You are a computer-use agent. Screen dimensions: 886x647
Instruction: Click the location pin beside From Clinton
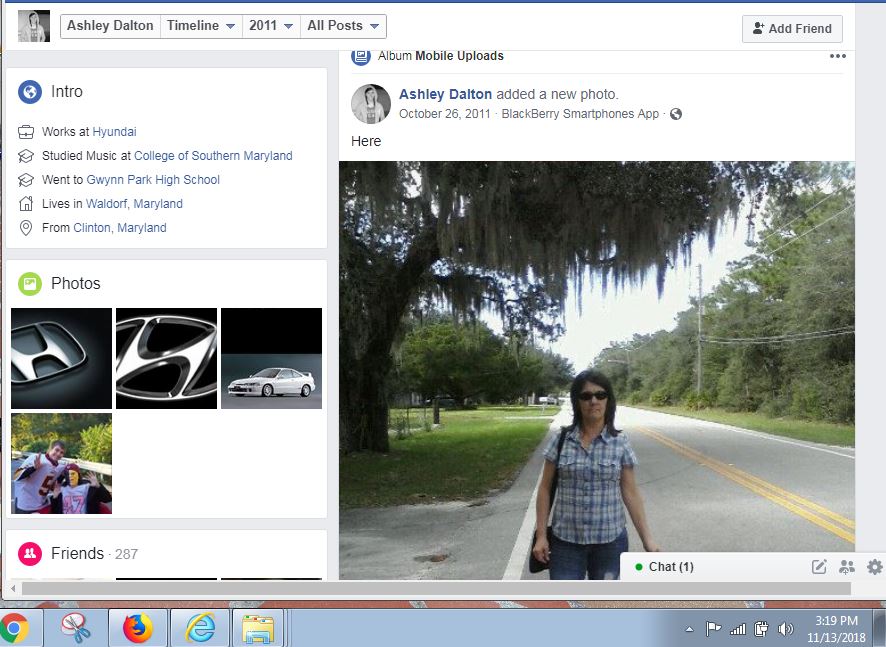(x=26, y=228)
